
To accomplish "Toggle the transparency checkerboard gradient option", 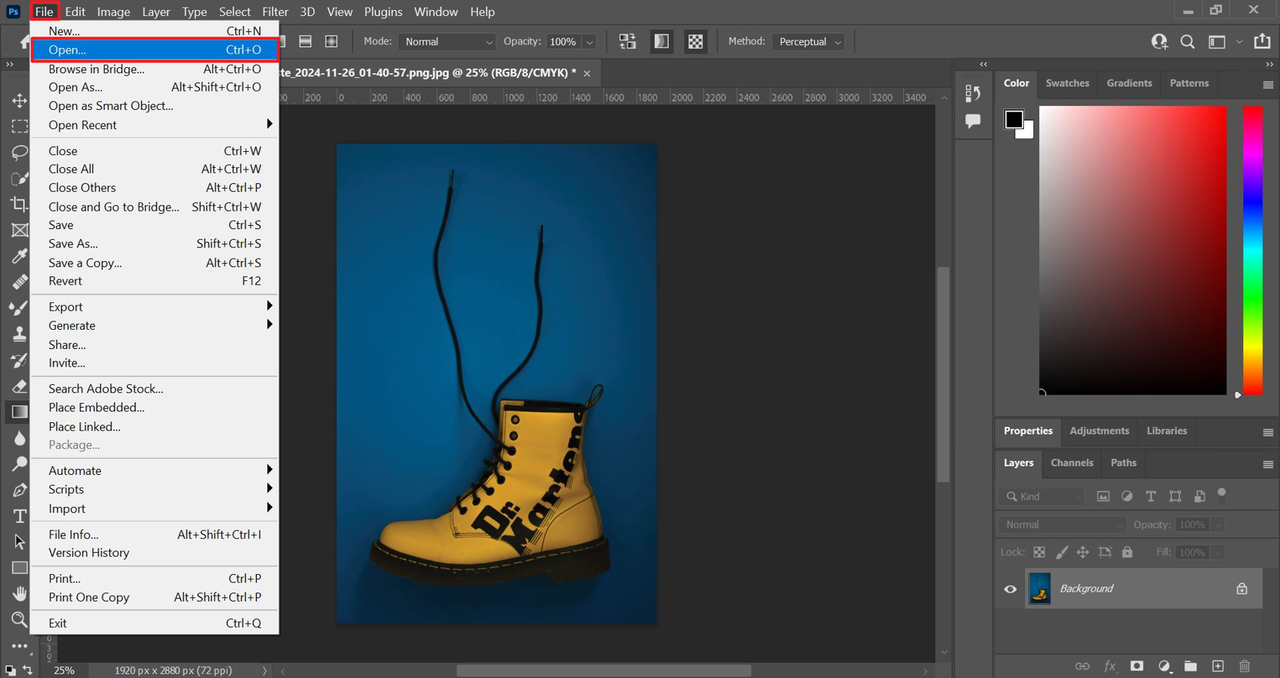I will (x=696, y=42).
